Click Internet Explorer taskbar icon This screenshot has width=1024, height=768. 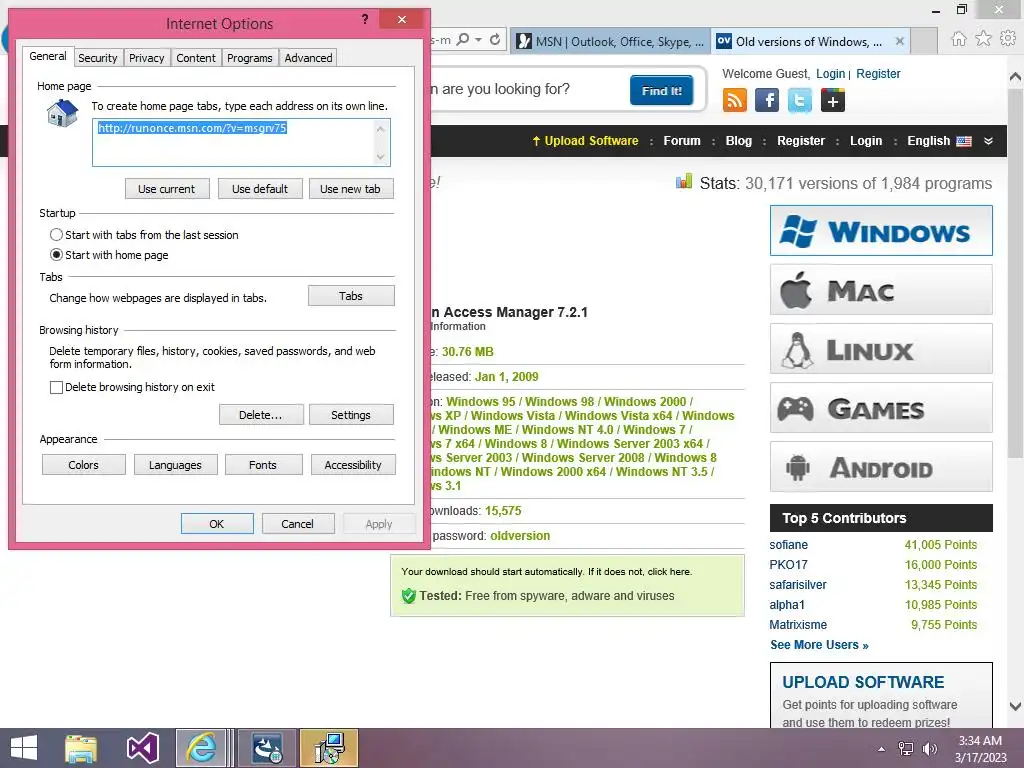pyautogui.click(x=201, y=748)
